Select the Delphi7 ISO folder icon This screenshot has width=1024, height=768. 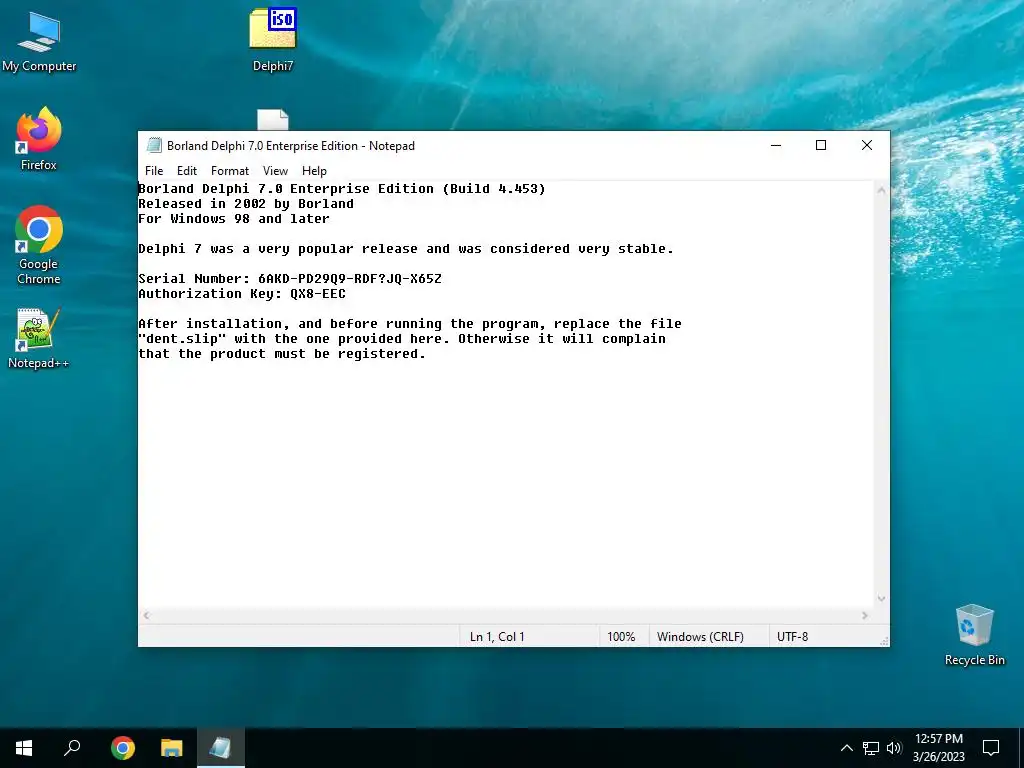273,39
